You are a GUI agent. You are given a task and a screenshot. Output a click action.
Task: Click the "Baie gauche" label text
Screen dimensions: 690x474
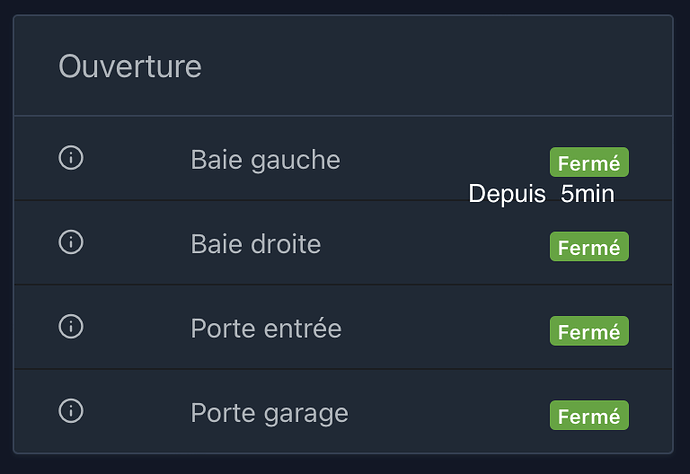click(265, 159)
